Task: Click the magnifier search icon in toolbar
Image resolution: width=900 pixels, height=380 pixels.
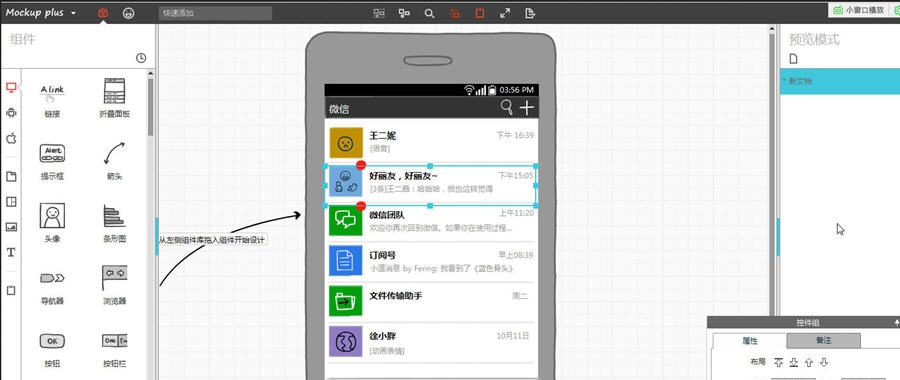Action: pyautogui.click(x=429, y=13)
